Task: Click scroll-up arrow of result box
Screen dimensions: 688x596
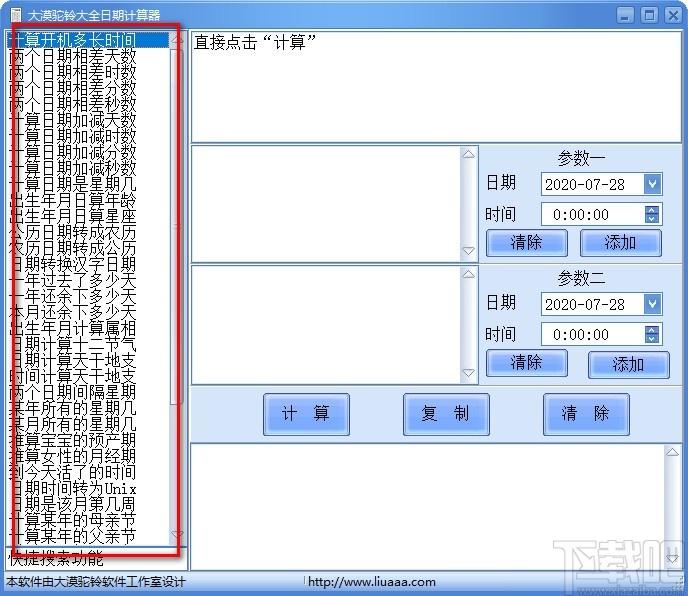Action: (672, 452)
